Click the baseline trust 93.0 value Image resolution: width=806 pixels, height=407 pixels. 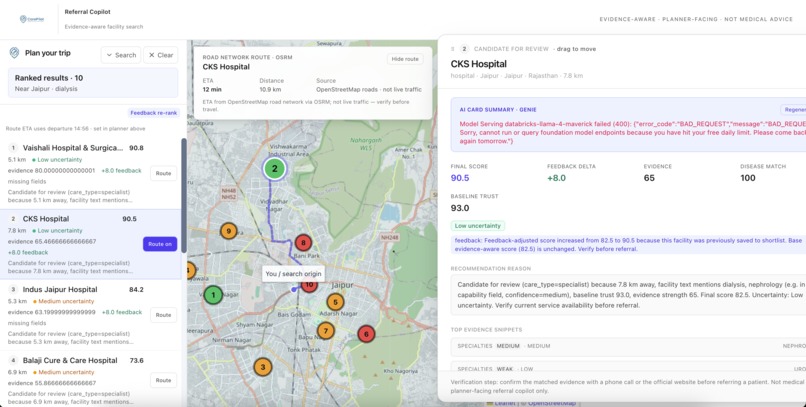click(x=460, y=208)
